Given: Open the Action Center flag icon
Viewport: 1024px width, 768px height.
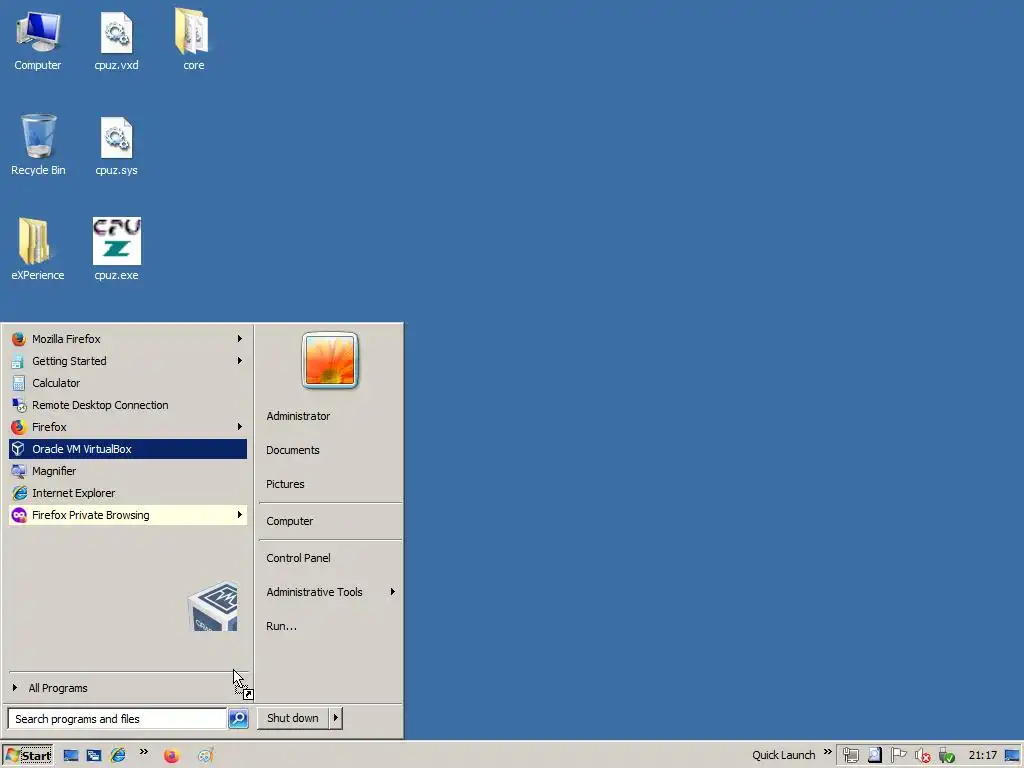Looking at the screenshot, I should click(899, 756).
